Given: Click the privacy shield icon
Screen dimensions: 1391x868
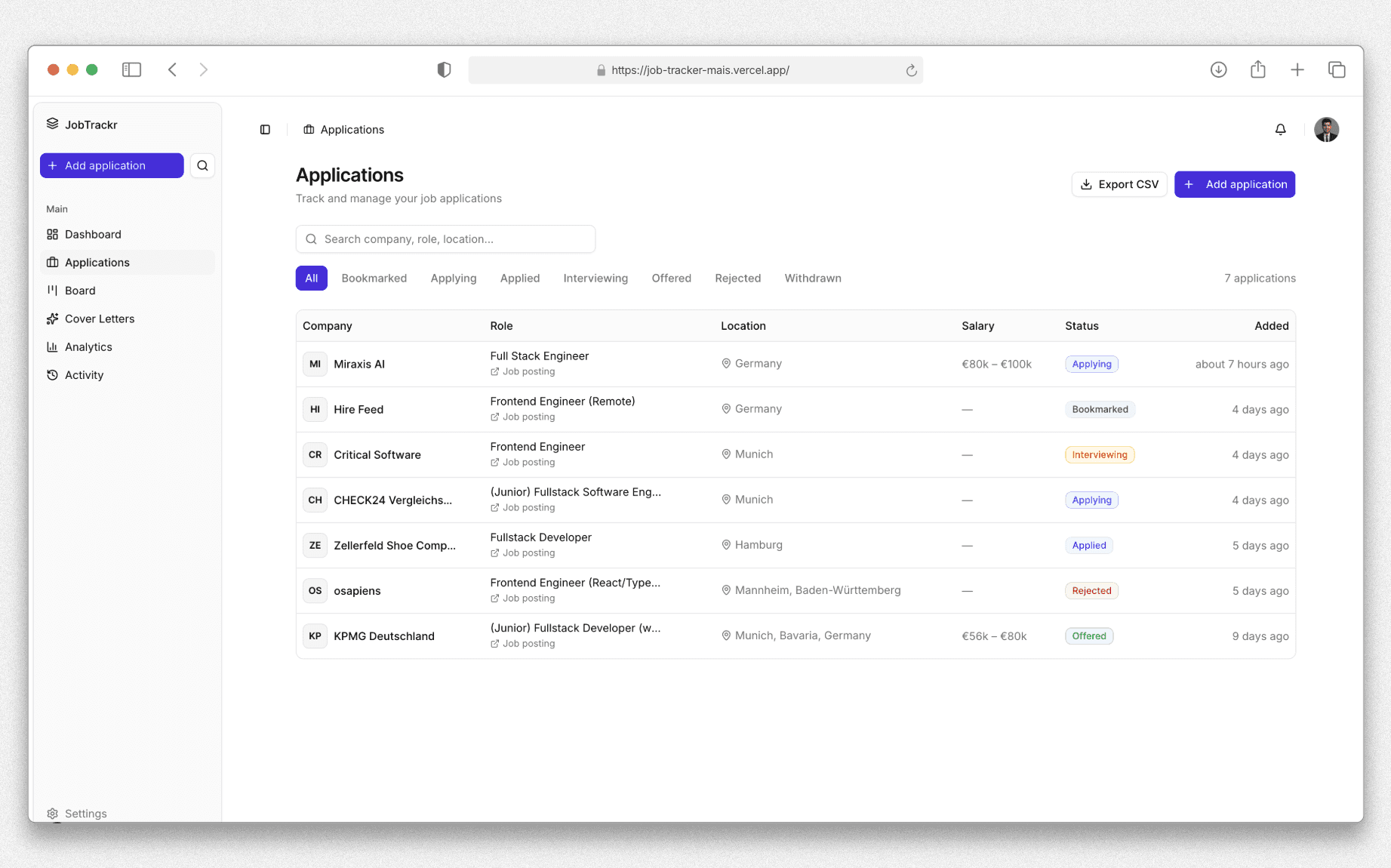Looking at the screenshot, I should pyautogui.click(x=444, y=69).
